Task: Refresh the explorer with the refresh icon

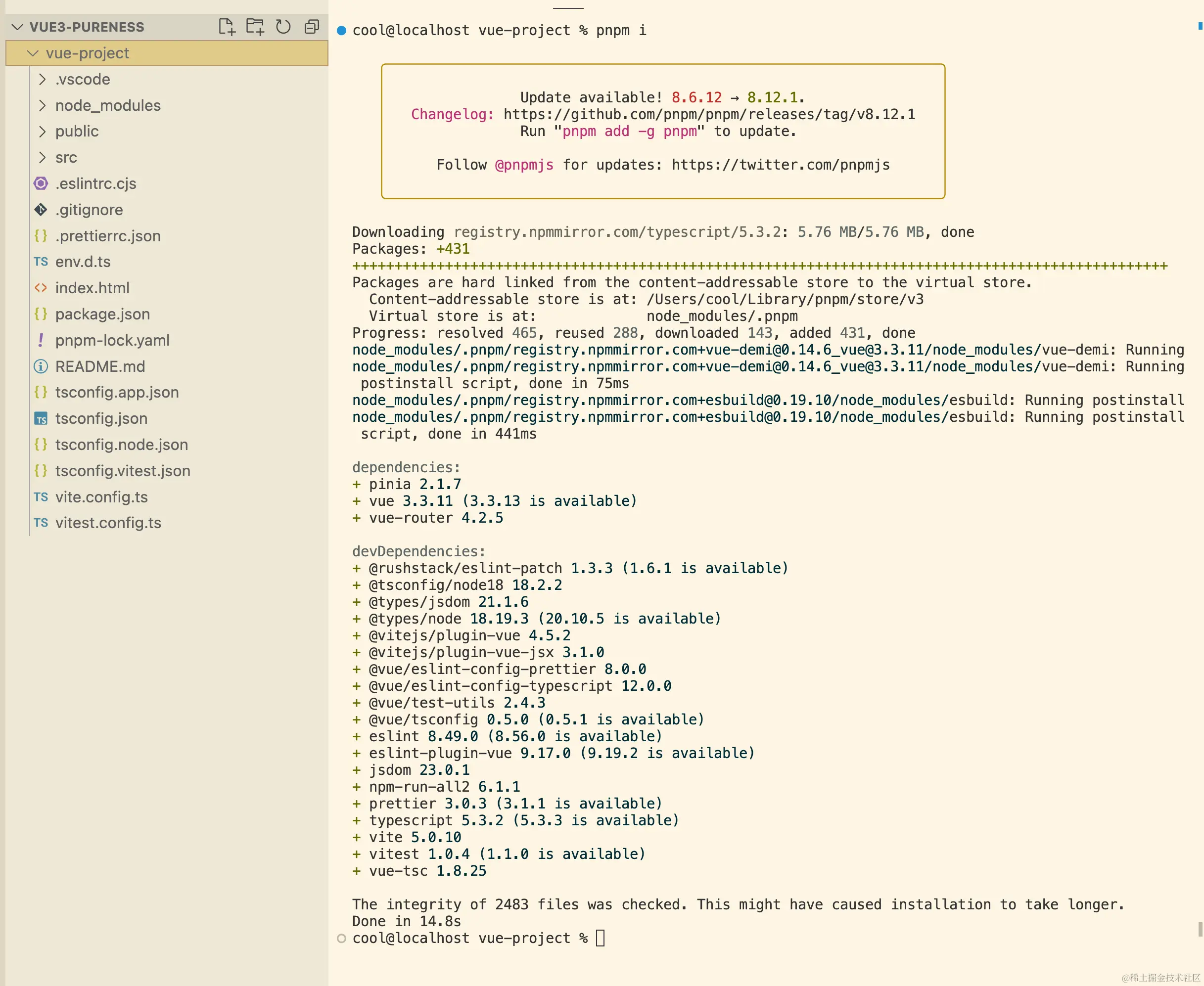Action: (x=283, y=27)
